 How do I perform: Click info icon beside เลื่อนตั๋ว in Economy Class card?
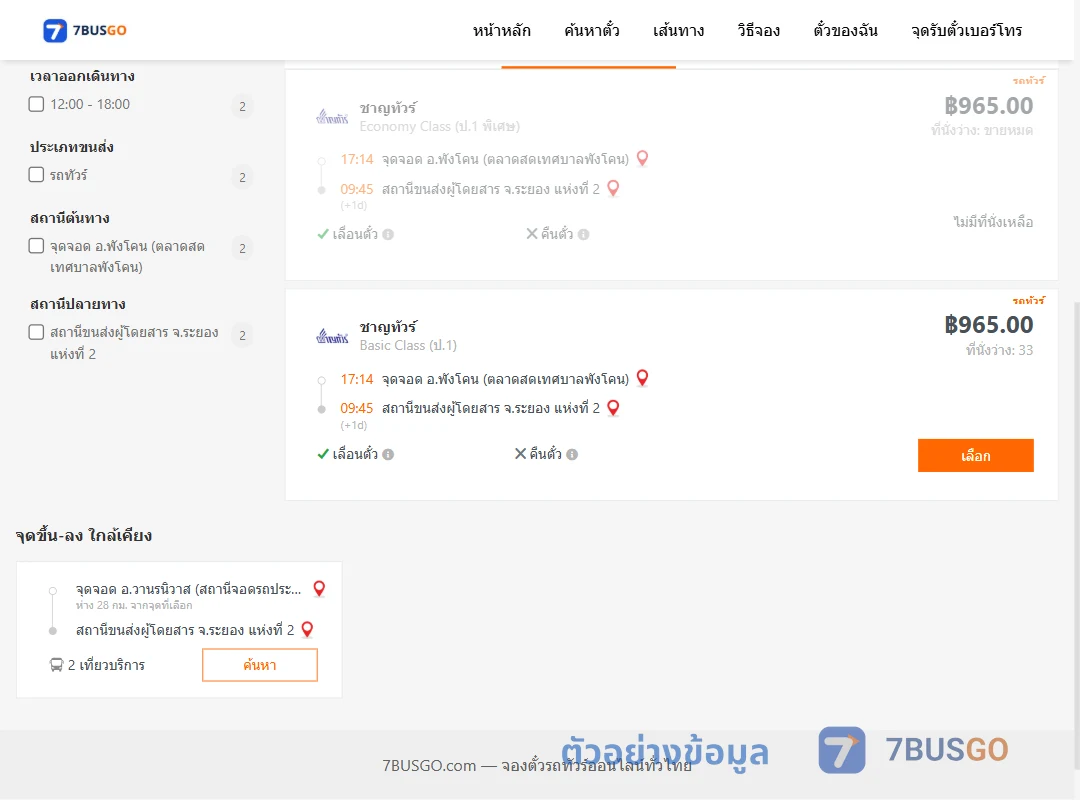pyautogui.click(x=388, y=234)
